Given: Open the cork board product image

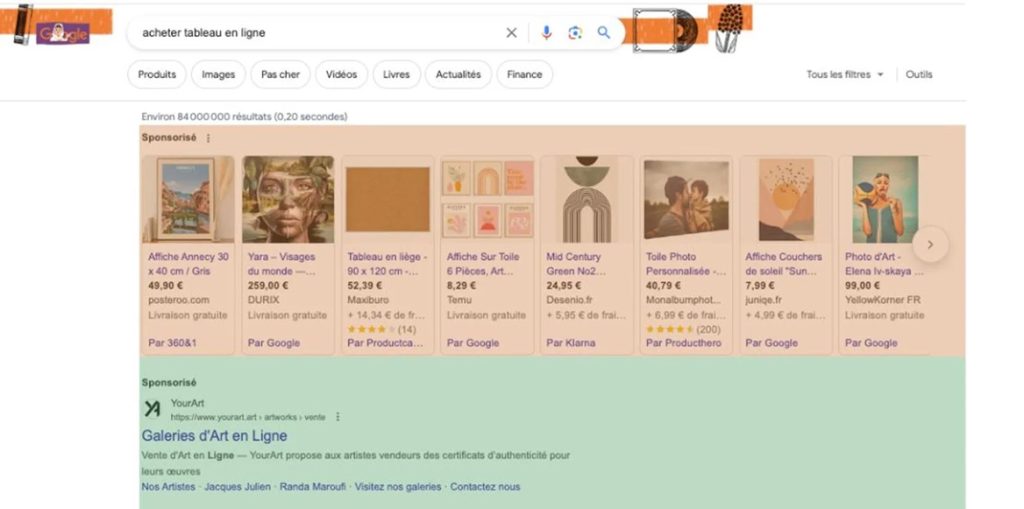Looking at the screenshot, I should tap(388, 199).
